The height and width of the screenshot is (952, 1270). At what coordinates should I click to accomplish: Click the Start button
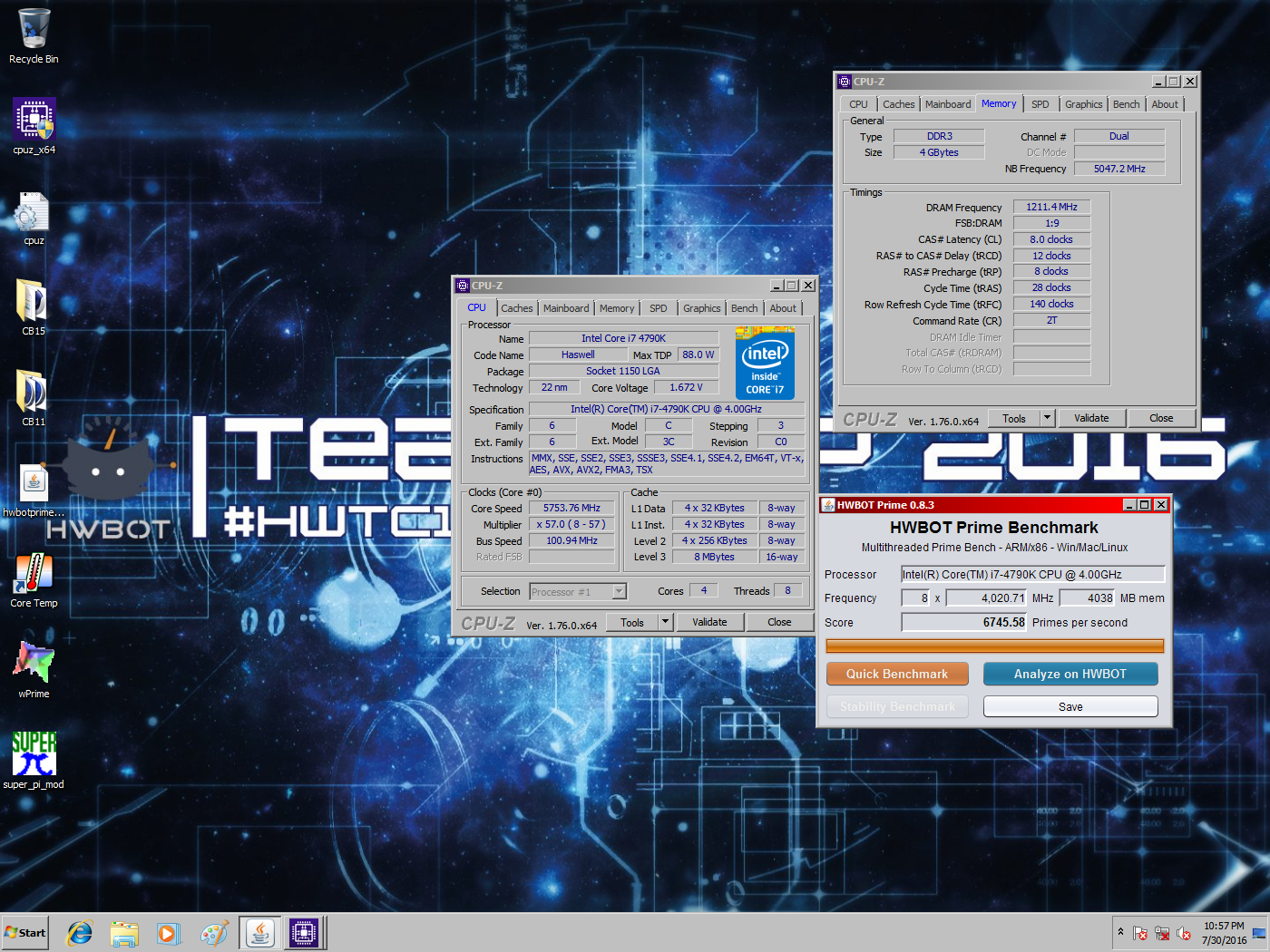[24, 932]
